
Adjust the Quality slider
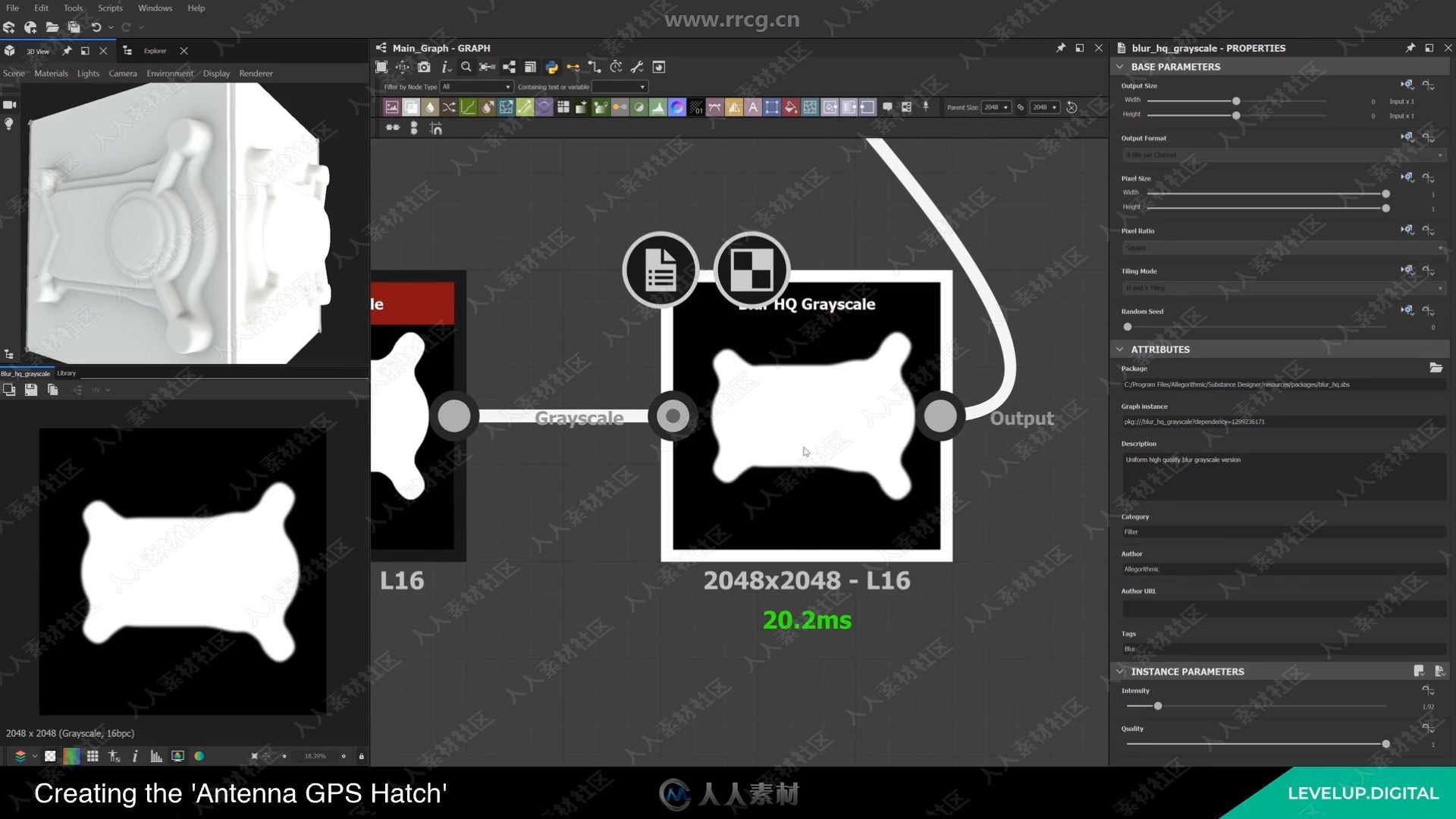pos(1256,744)
